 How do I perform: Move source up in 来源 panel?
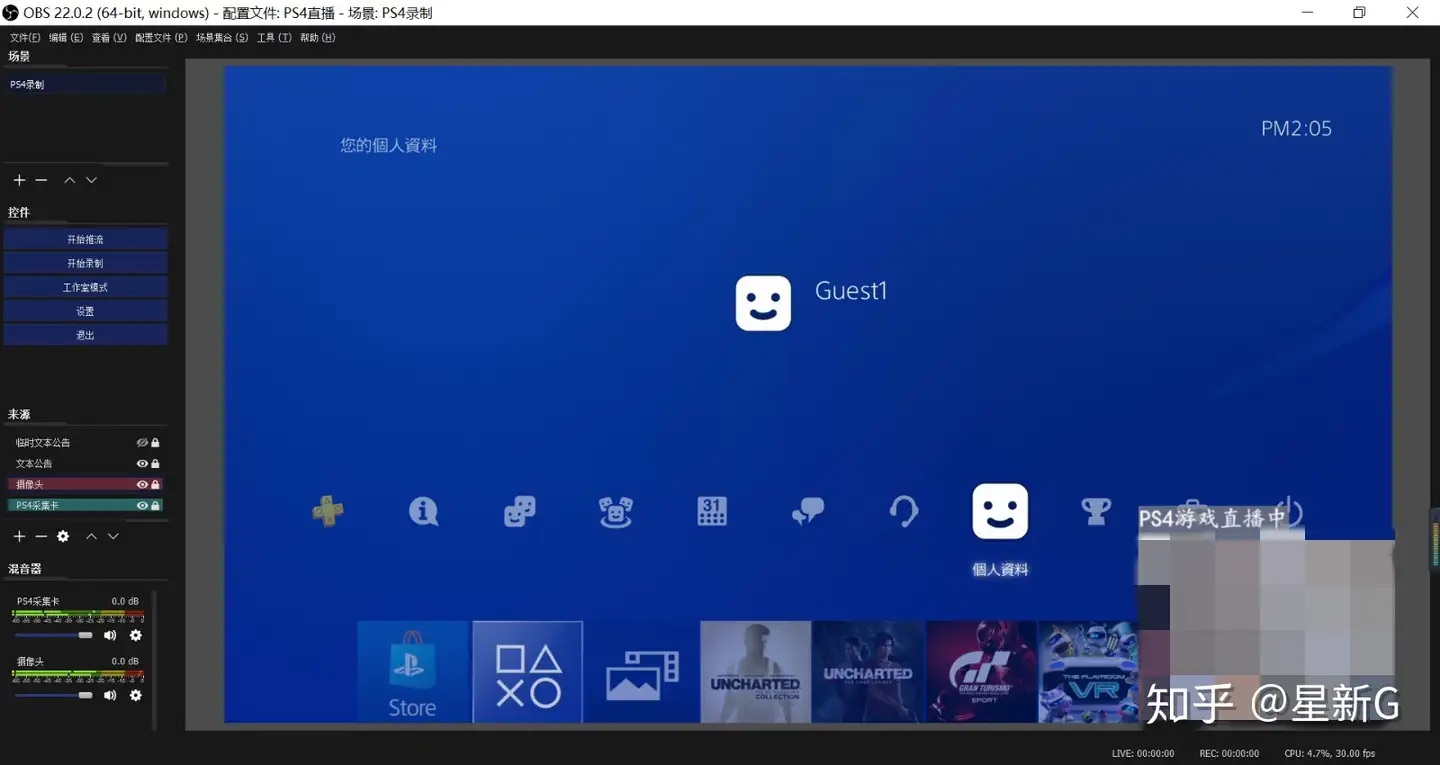pos(91,537)
